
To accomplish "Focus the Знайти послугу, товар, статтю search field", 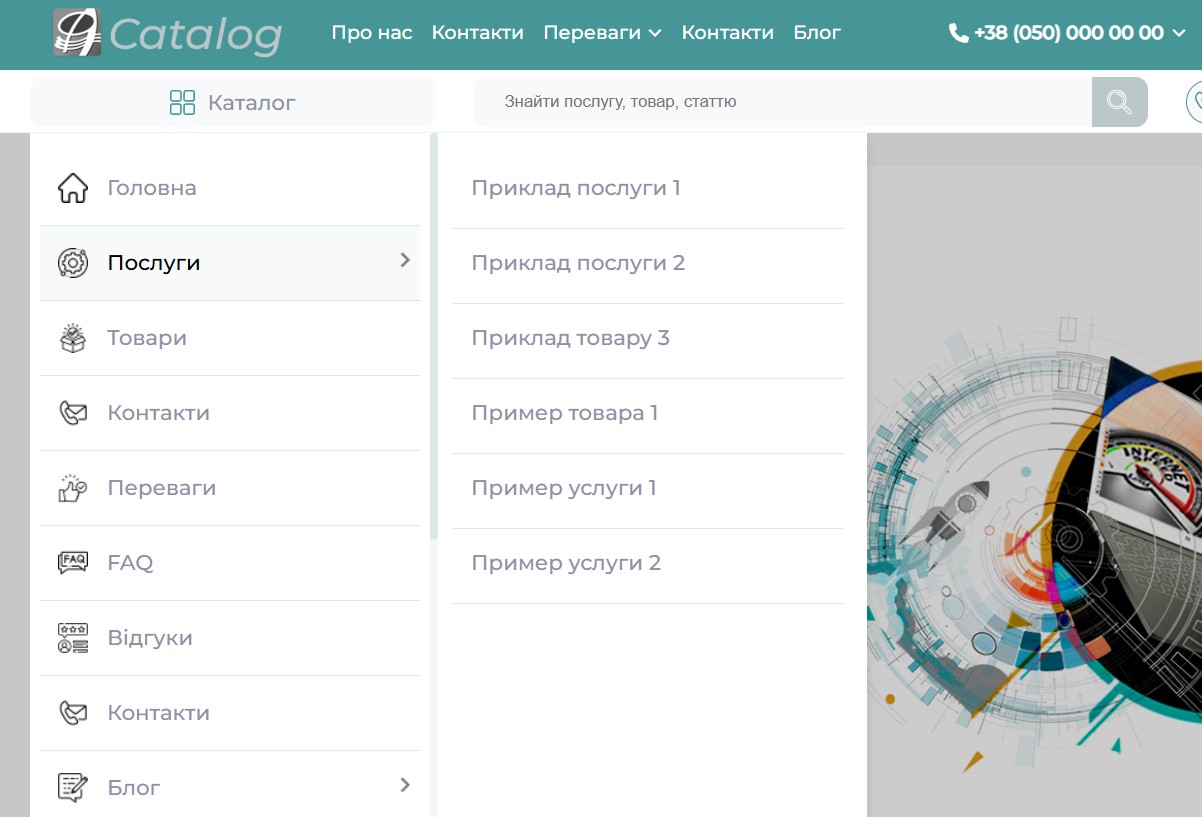I will 780,102.
